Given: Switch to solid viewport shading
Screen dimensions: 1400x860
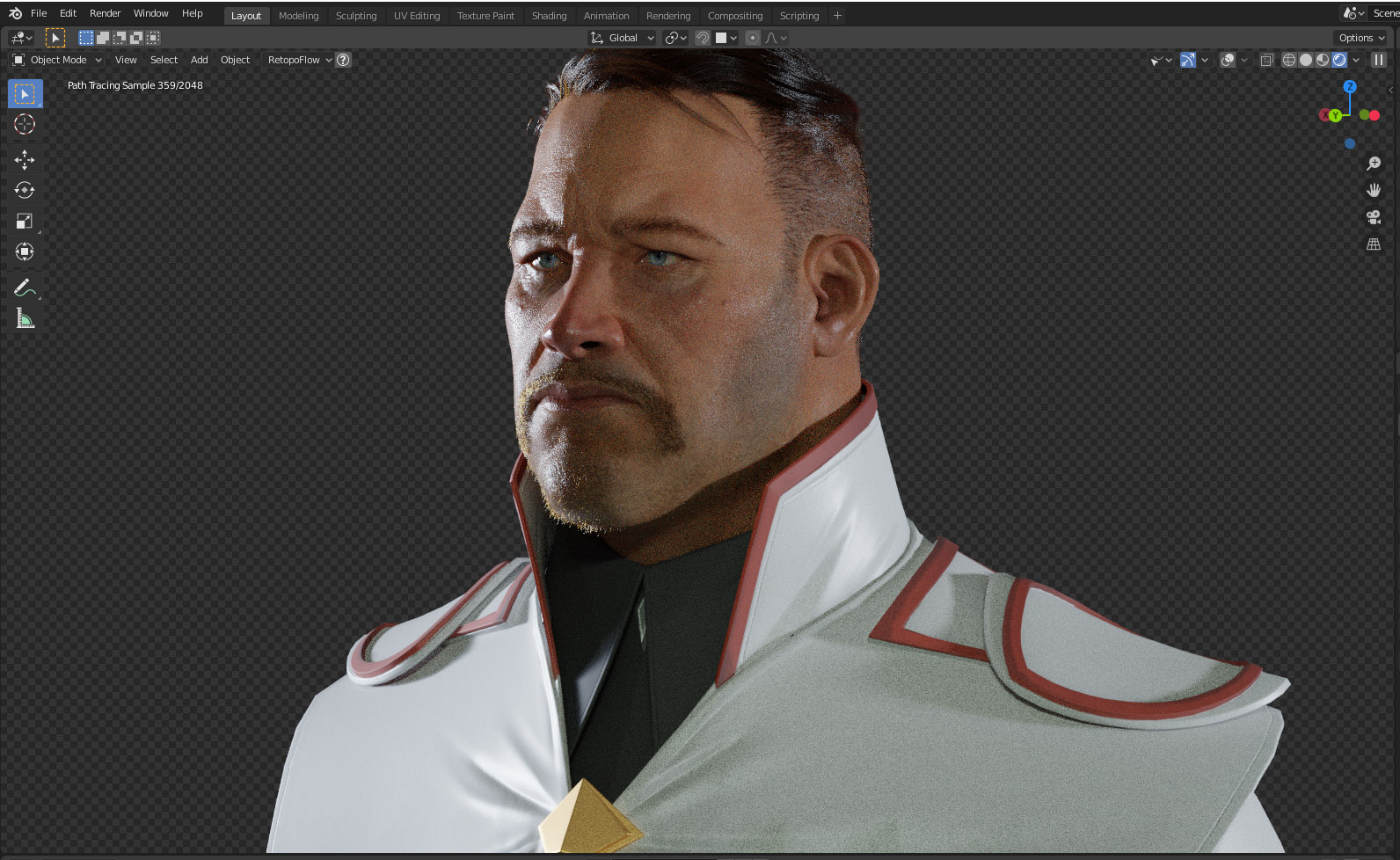Looking at the screenshot, I should (1306, 60).
